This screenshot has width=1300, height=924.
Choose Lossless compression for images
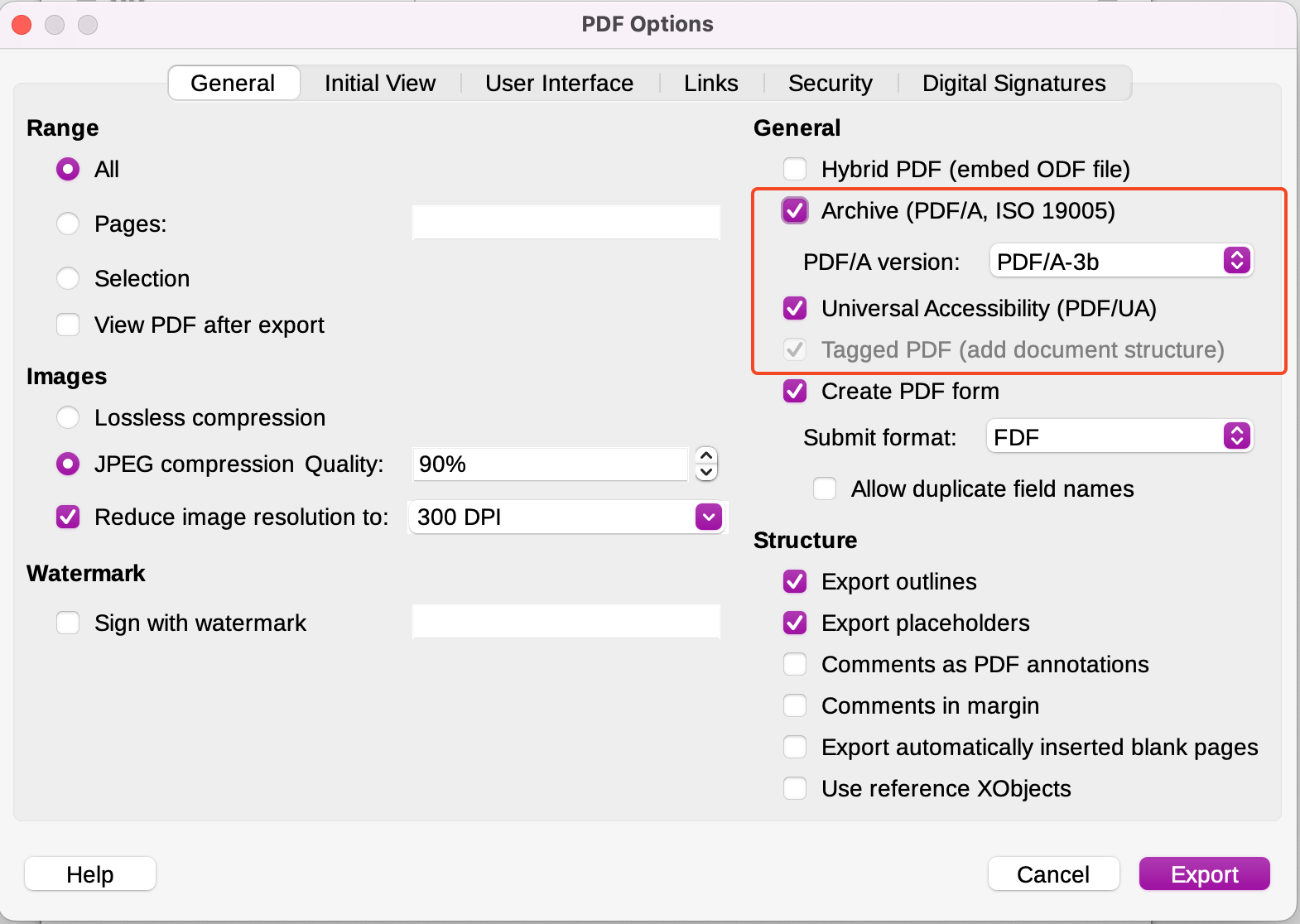(68, 417)
